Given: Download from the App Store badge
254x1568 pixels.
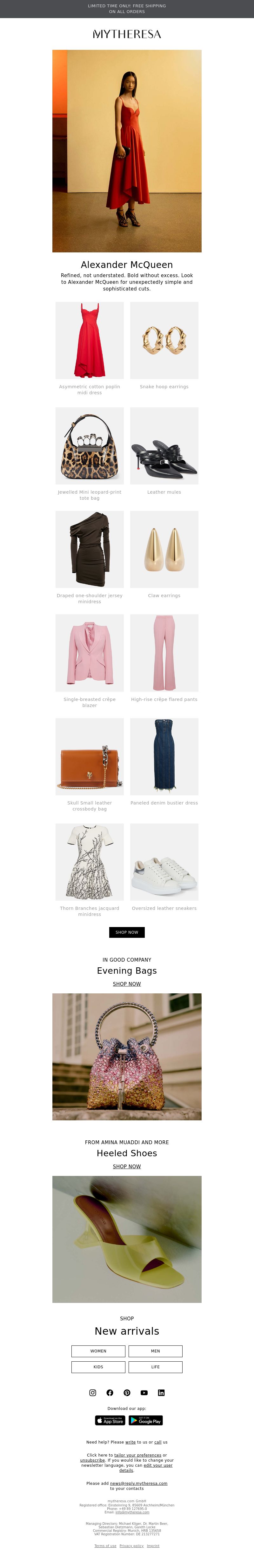Looking at the screenshot, I should click(x=110, y=1421).
